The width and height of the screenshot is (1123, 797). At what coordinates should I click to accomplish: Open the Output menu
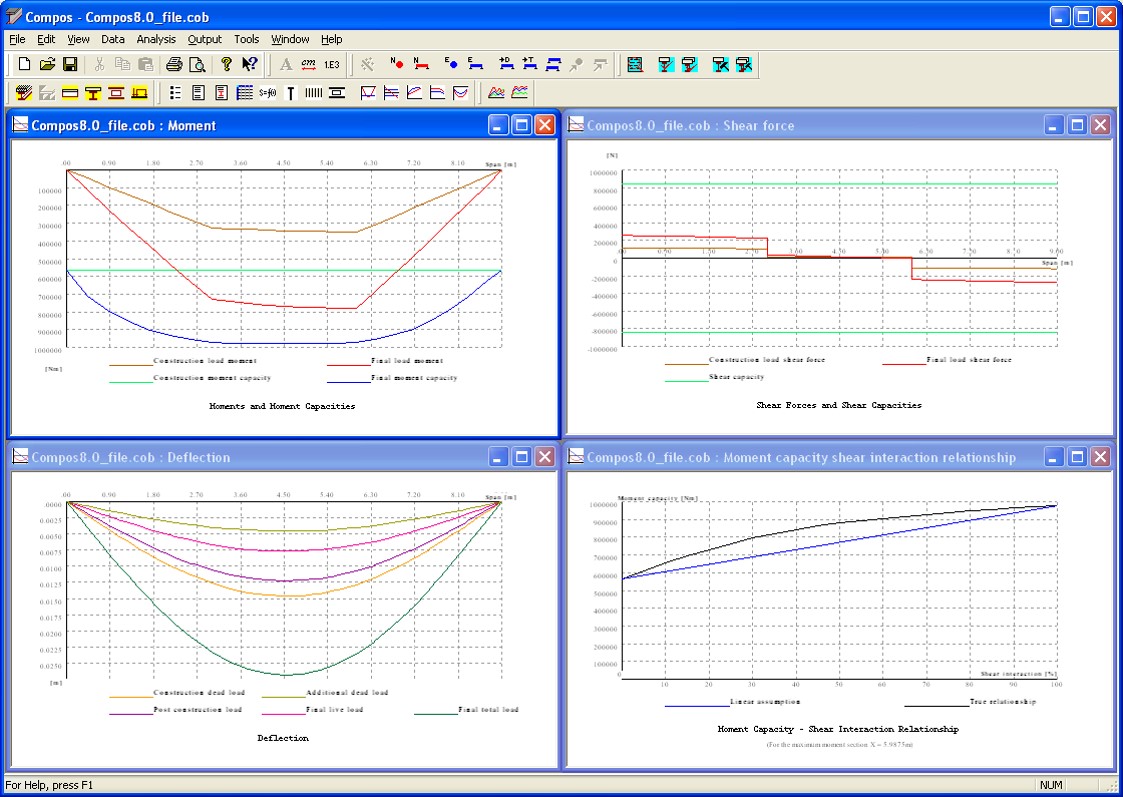coord(204,39)
